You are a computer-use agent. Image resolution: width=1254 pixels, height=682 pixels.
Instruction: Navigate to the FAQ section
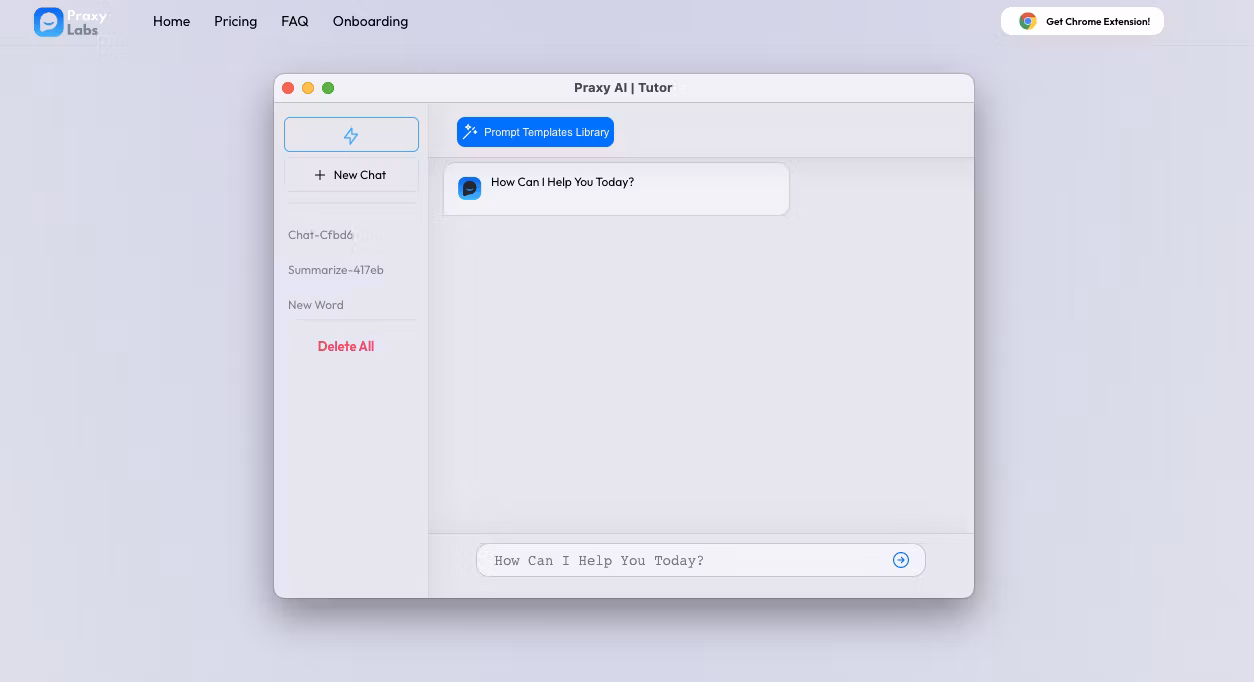tap(295, 21)
